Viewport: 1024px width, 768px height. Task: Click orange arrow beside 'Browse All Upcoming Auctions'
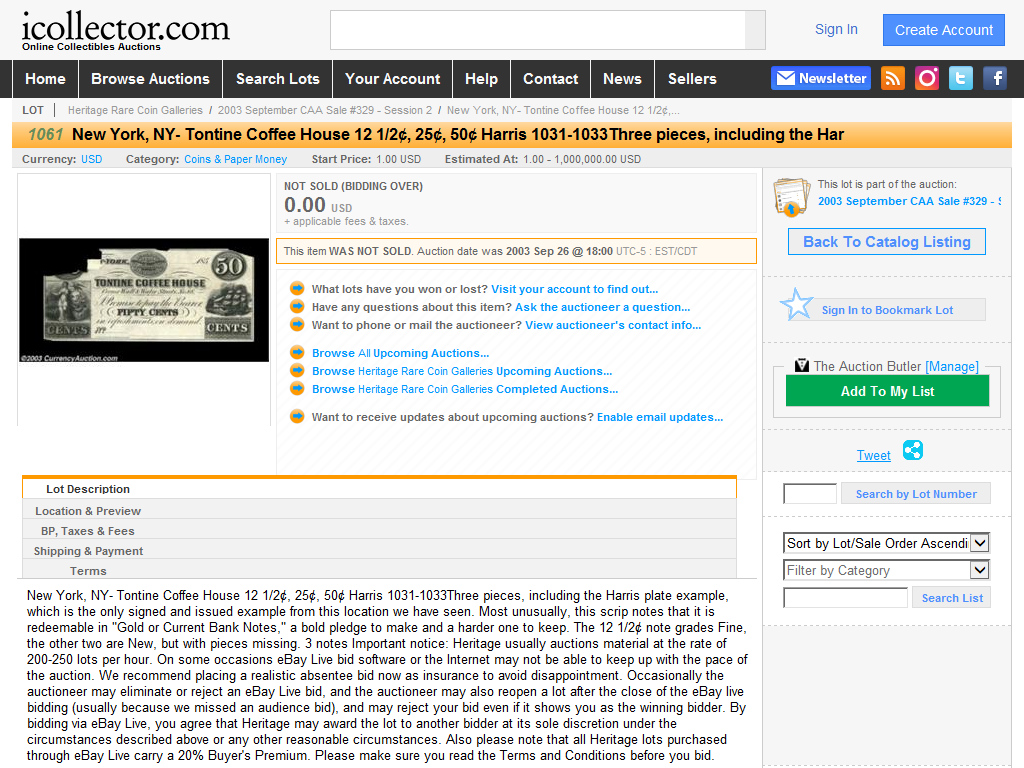click(297, 353)
